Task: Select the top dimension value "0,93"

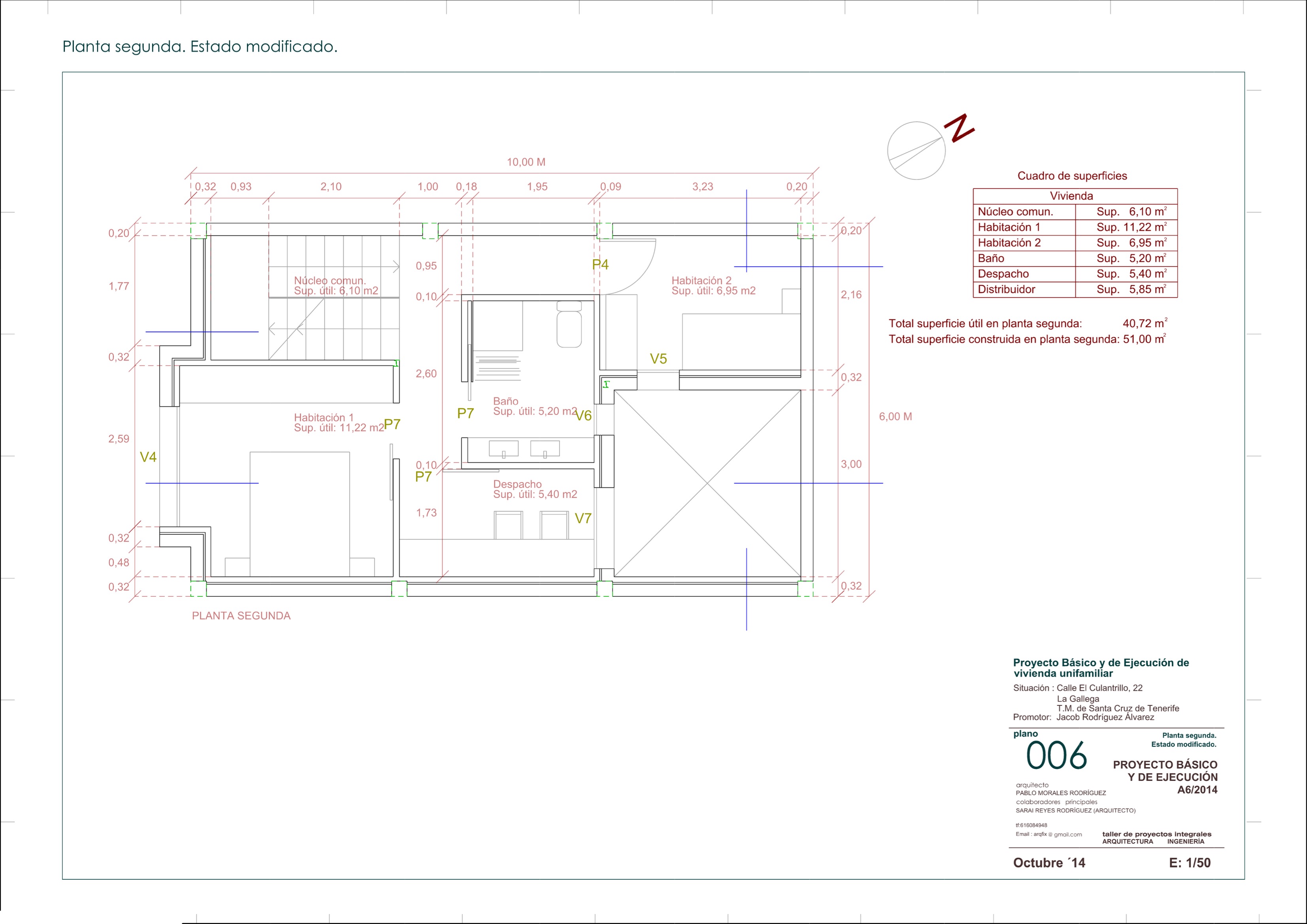Action: pyautogui.click(x=241, y=187)
